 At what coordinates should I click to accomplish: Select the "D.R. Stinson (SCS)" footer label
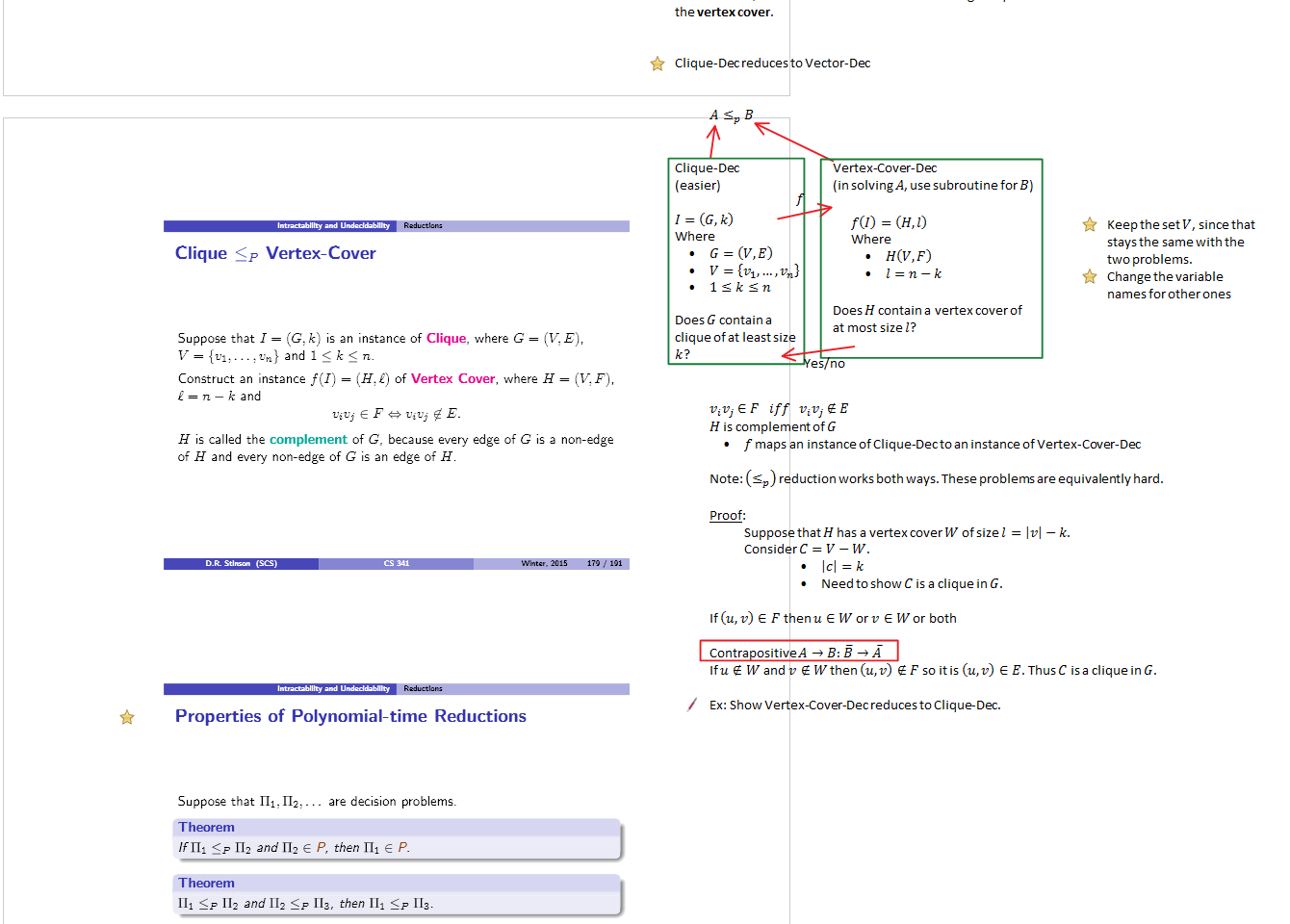click(241, 563)
